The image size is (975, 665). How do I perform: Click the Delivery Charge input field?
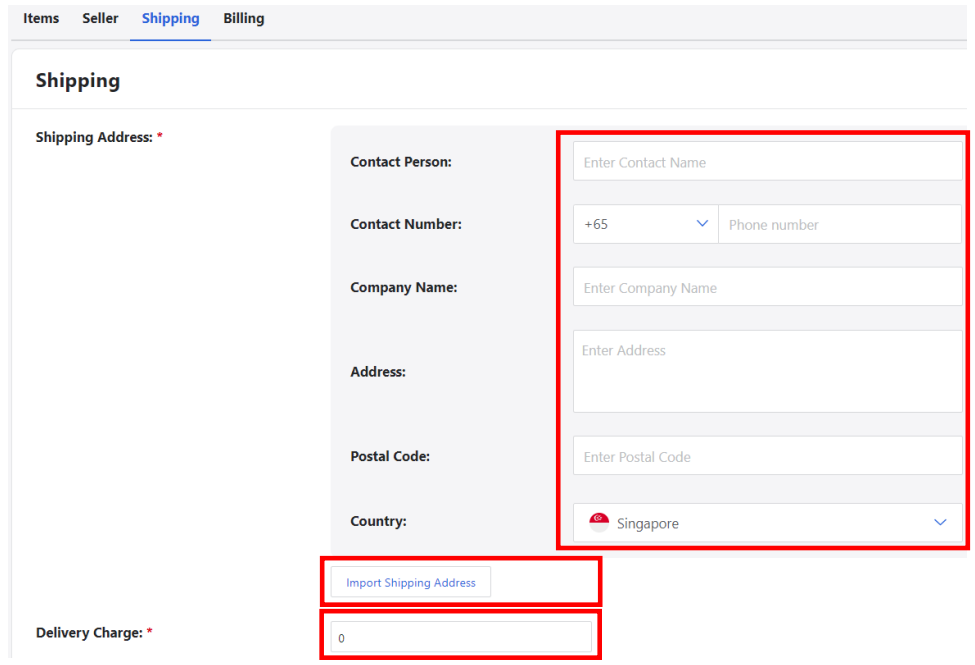[461, 637]
